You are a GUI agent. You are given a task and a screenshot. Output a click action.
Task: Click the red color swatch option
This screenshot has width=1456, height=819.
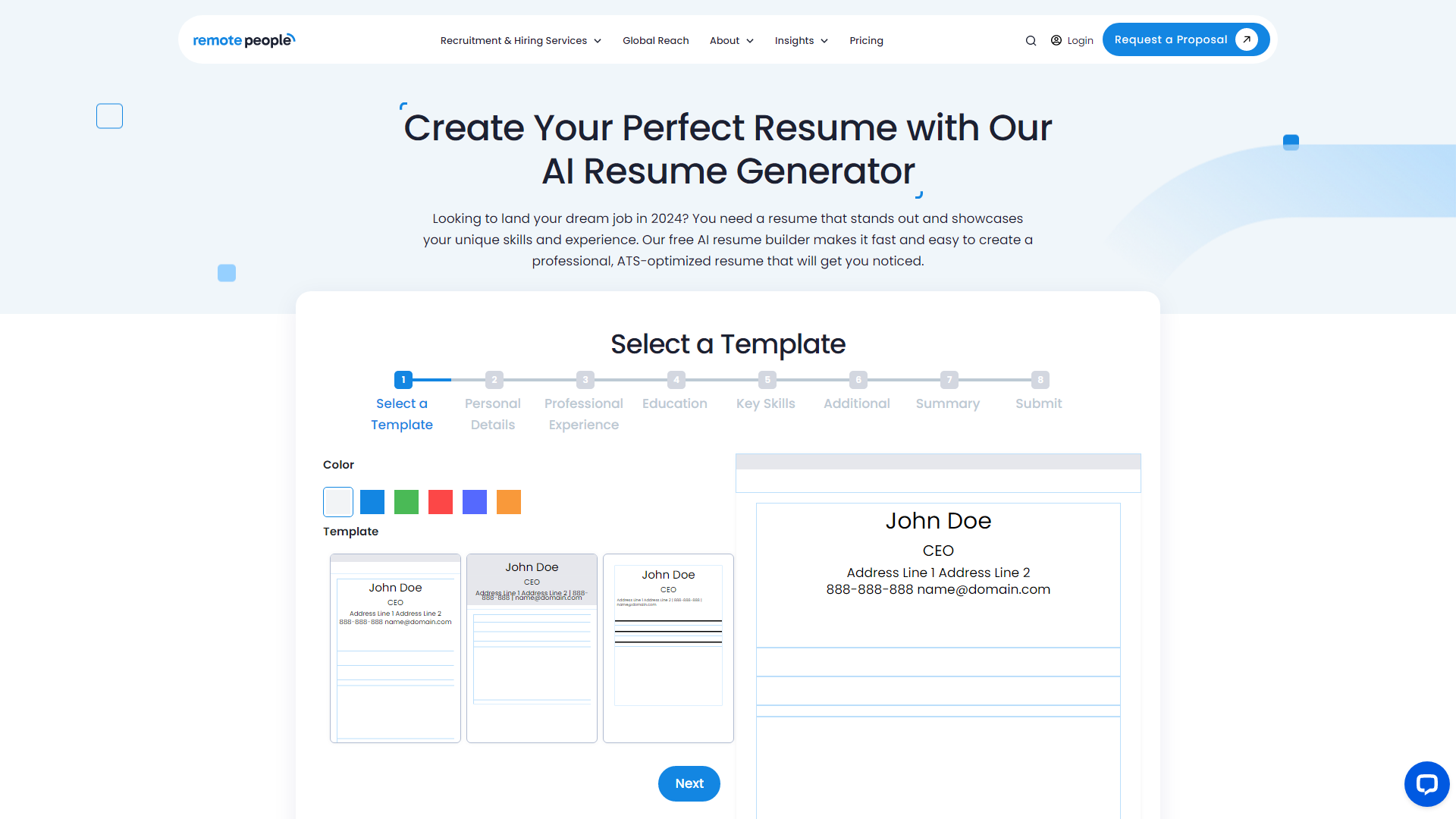(440, 502)
